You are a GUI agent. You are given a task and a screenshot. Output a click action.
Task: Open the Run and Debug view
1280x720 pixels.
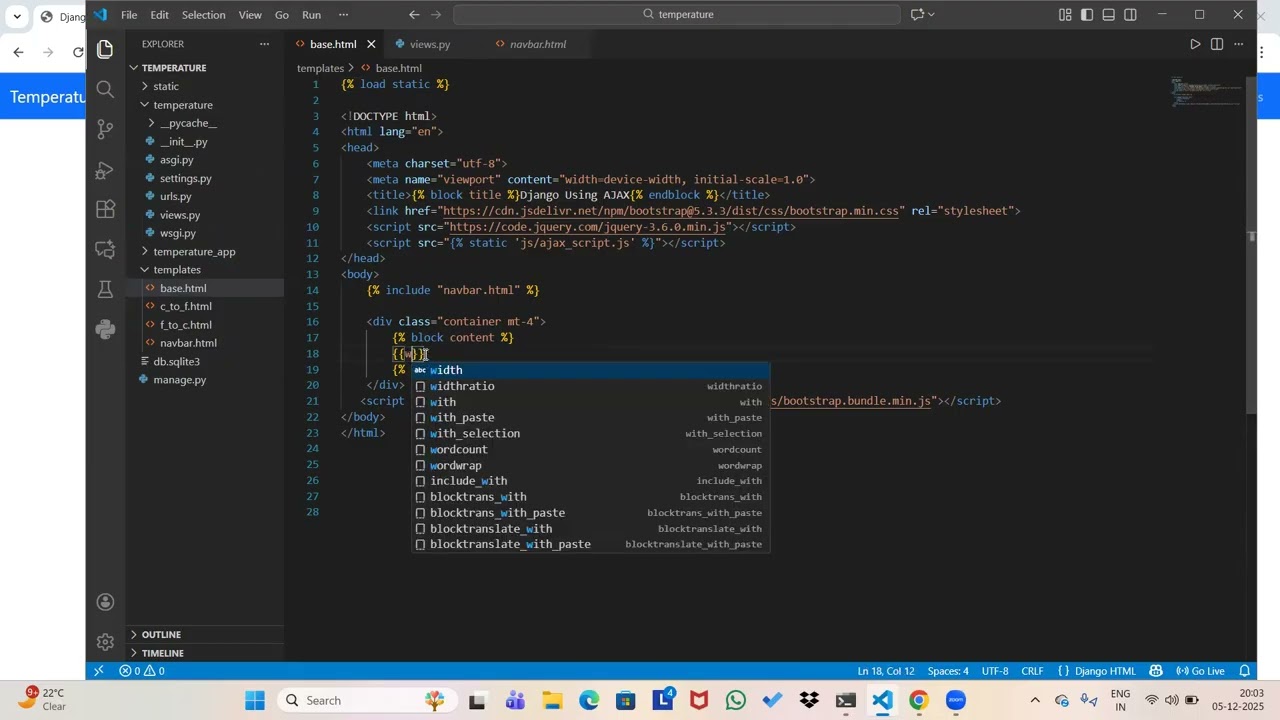point(105,170)
